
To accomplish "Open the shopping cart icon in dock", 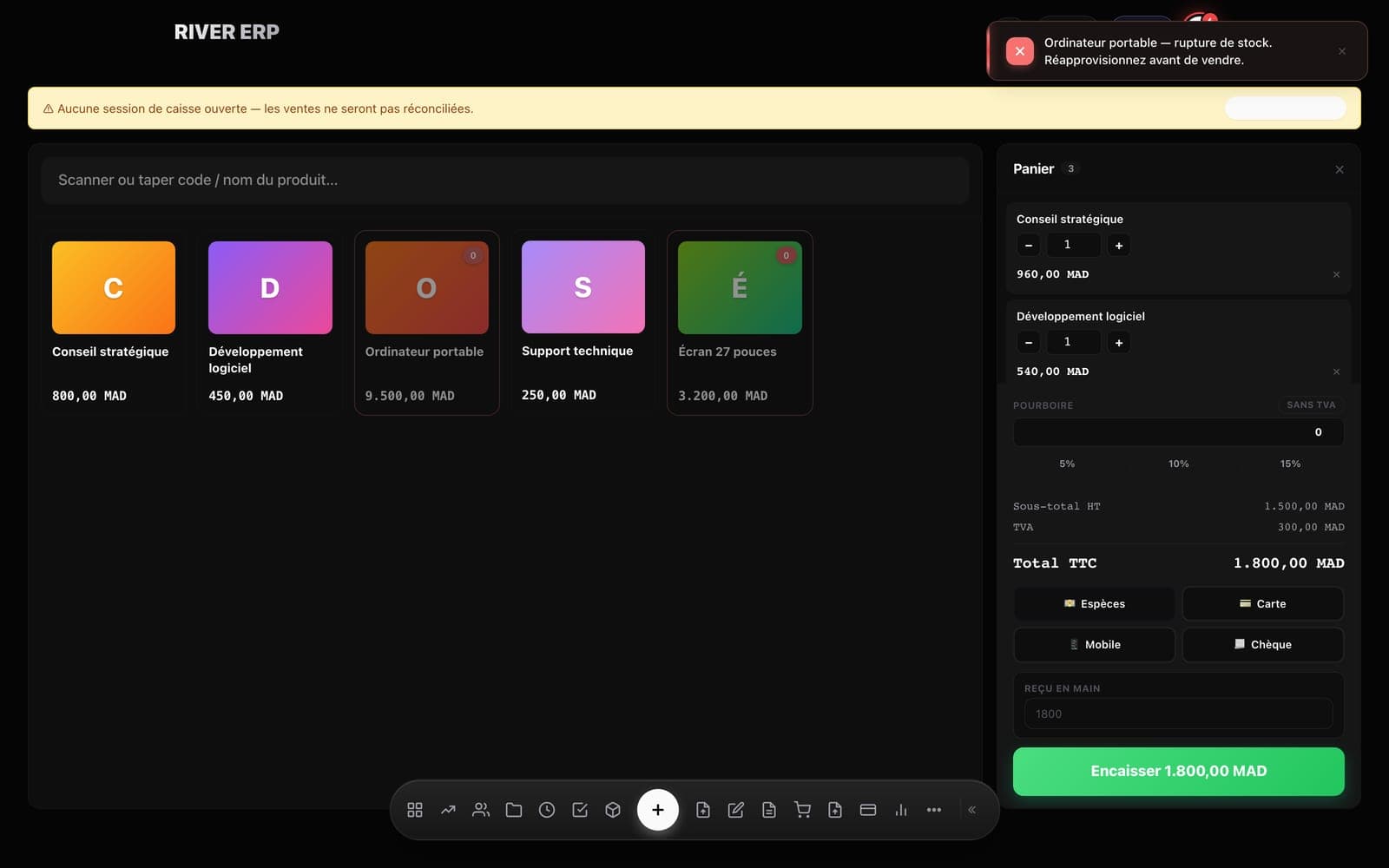I will [x=802, y=810].
